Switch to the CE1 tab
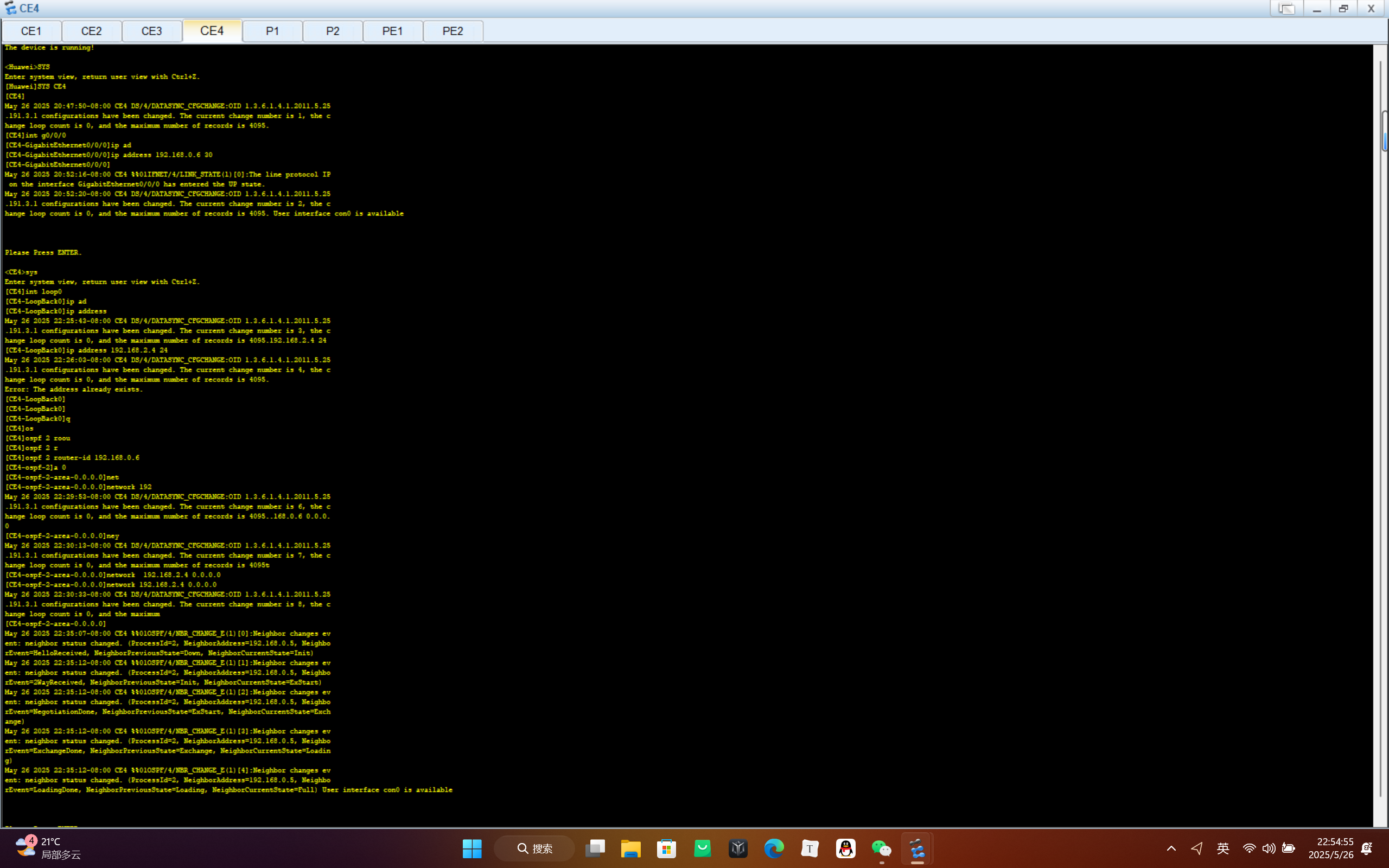 coord(31,31)
